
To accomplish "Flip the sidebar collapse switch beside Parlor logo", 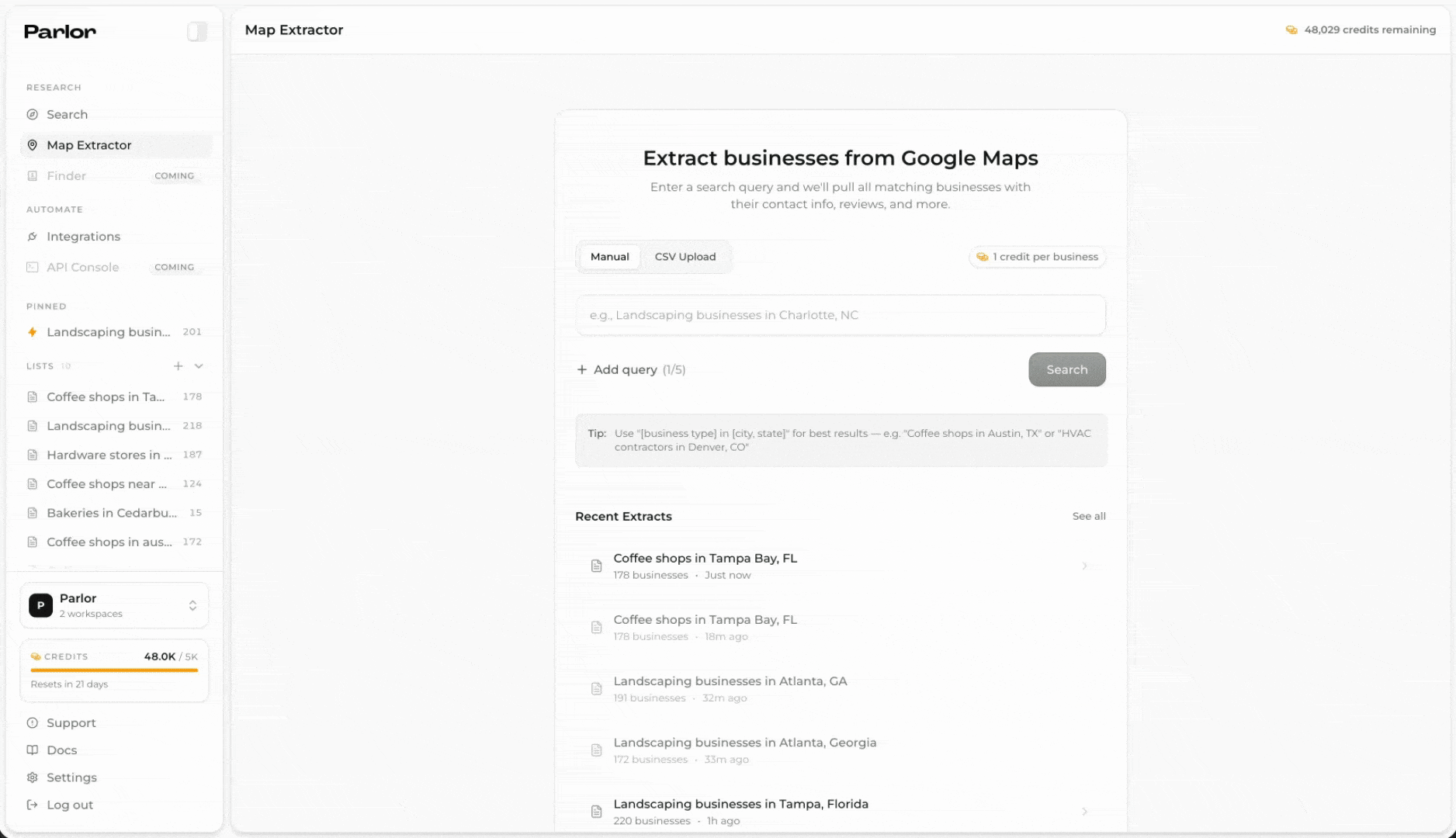I will tap(197, 31).
